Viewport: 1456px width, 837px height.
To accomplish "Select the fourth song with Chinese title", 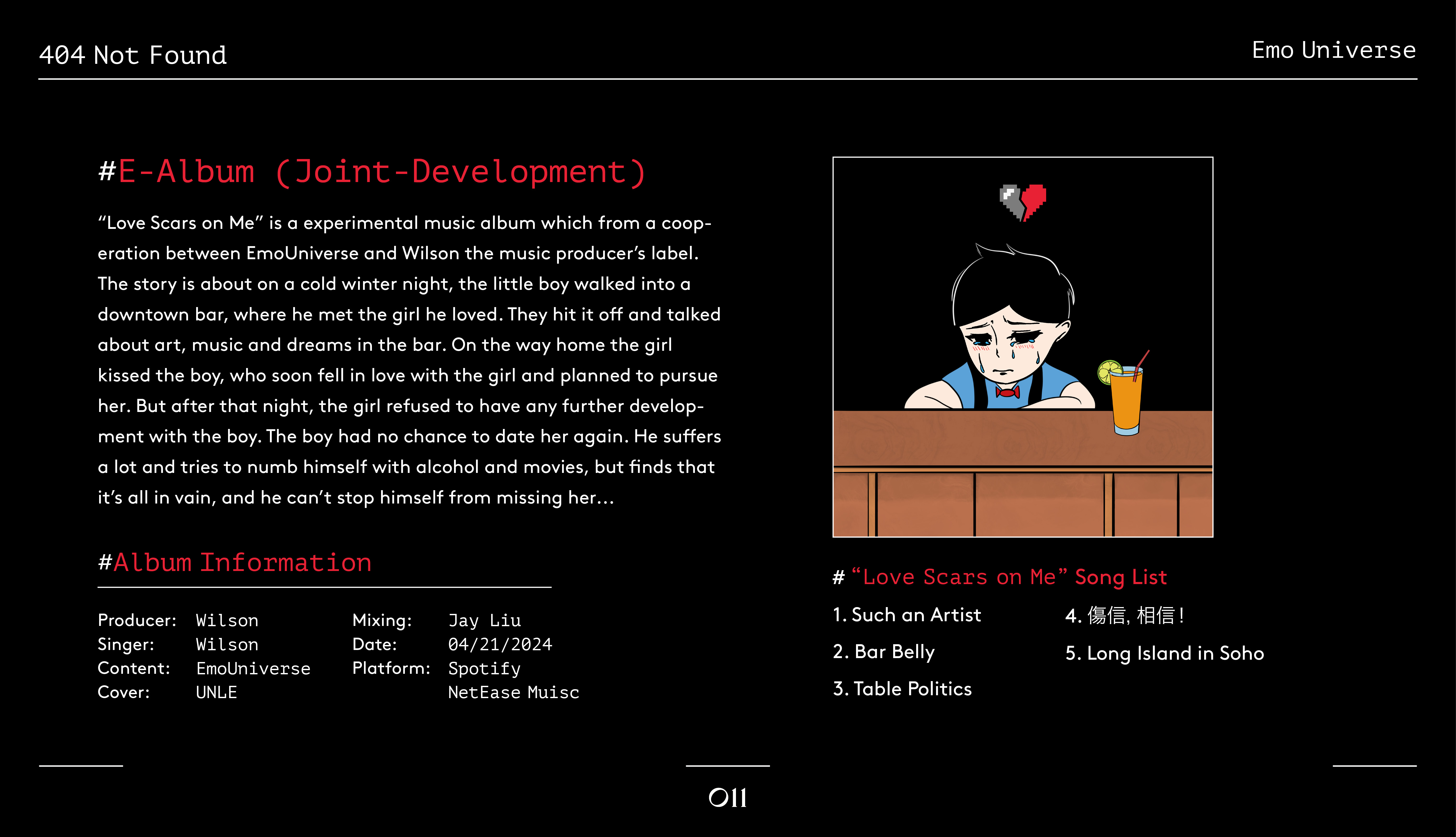I will [x=1124, y=616].
